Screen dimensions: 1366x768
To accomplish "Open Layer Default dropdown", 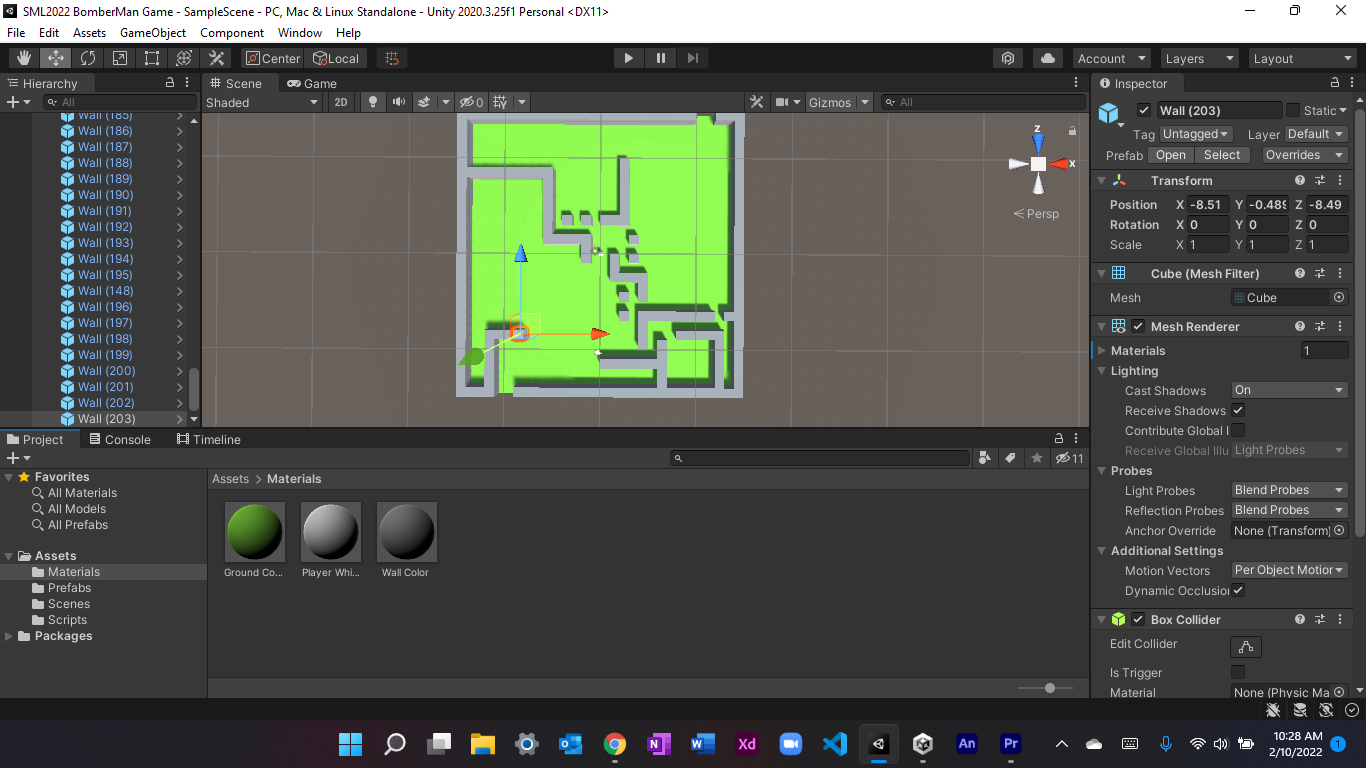I will pos(1316,134).
